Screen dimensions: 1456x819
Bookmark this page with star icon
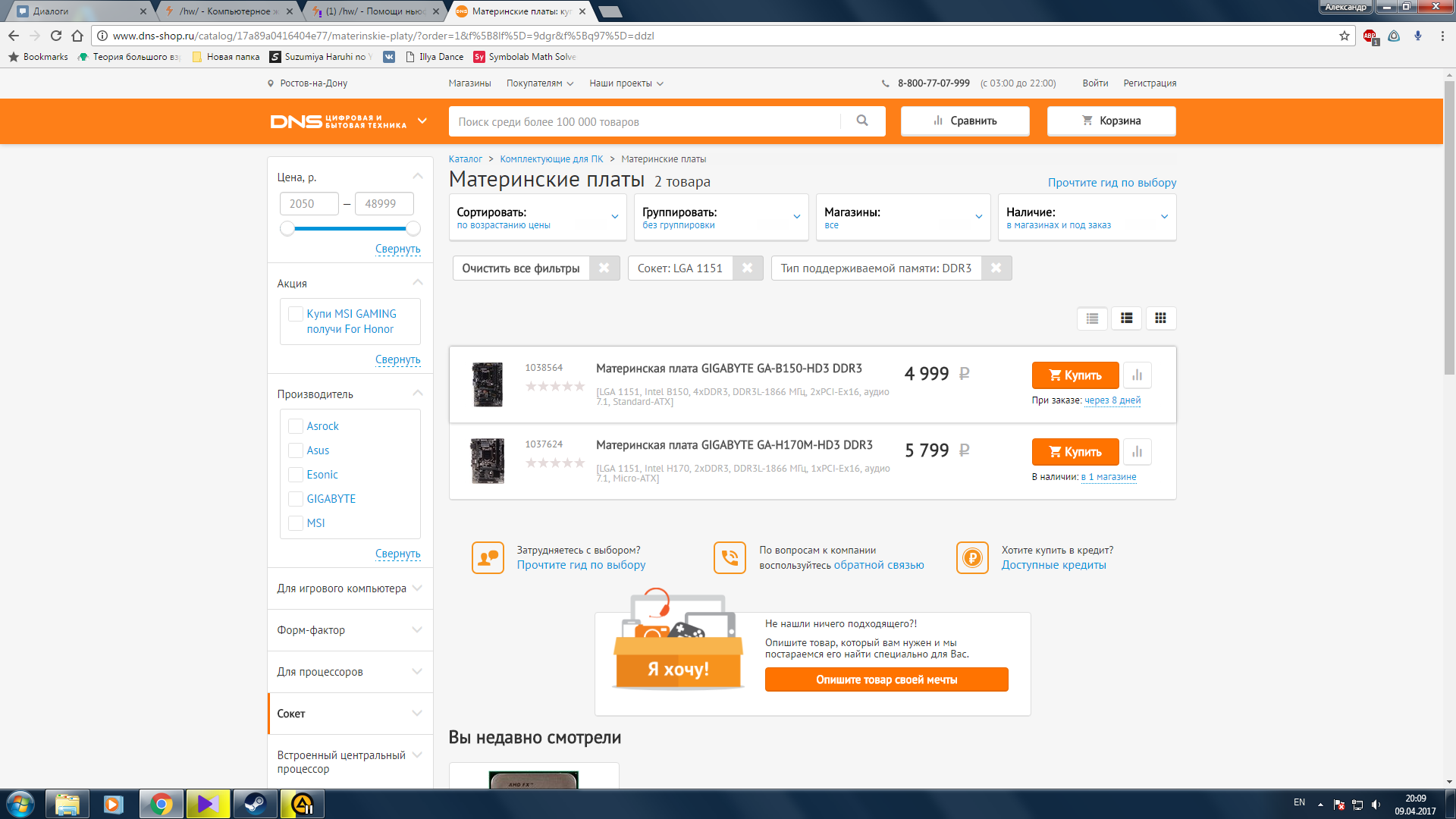point(1345,36)
